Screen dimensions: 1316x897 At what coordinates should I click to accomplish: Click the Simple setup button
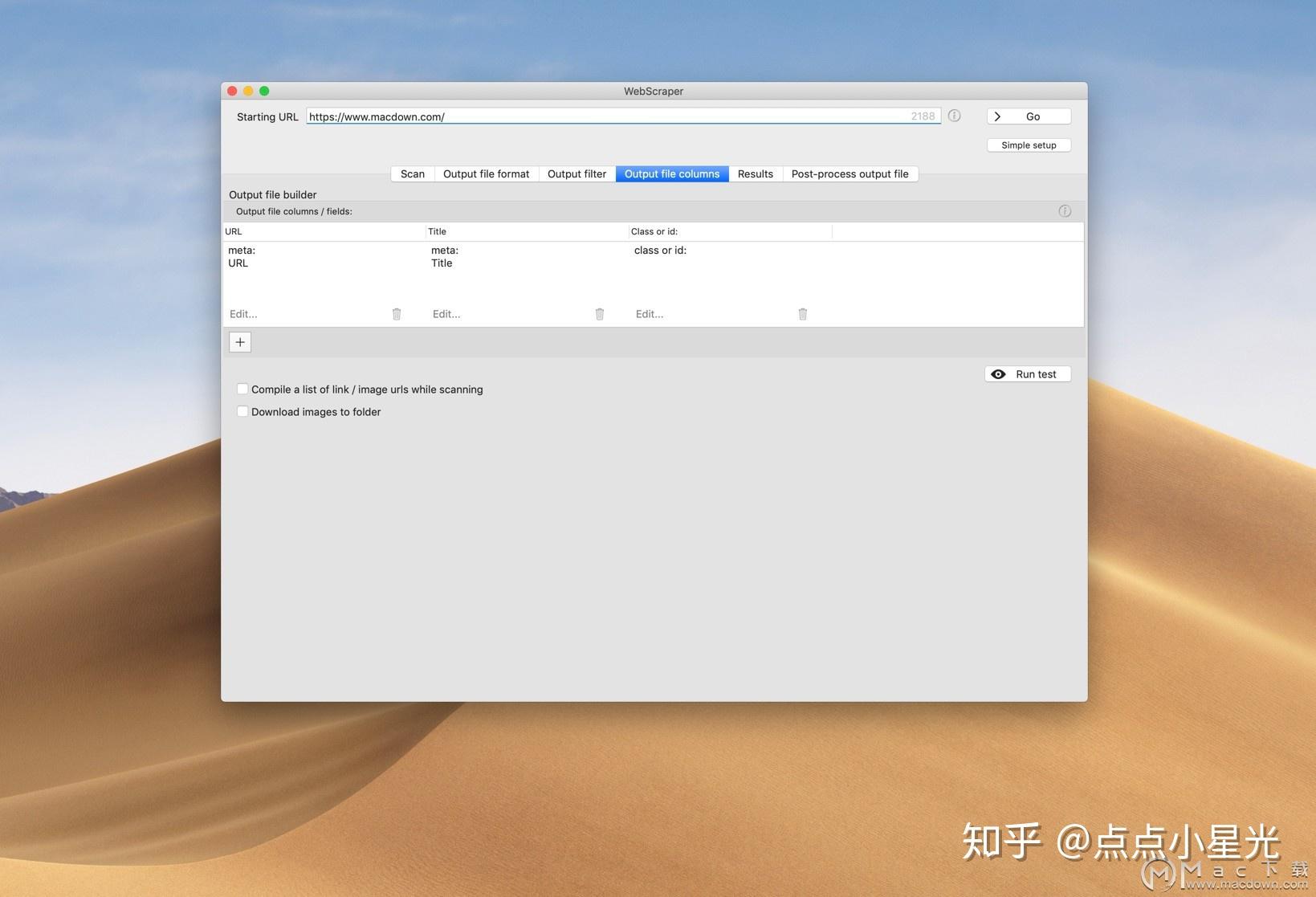1029,145
